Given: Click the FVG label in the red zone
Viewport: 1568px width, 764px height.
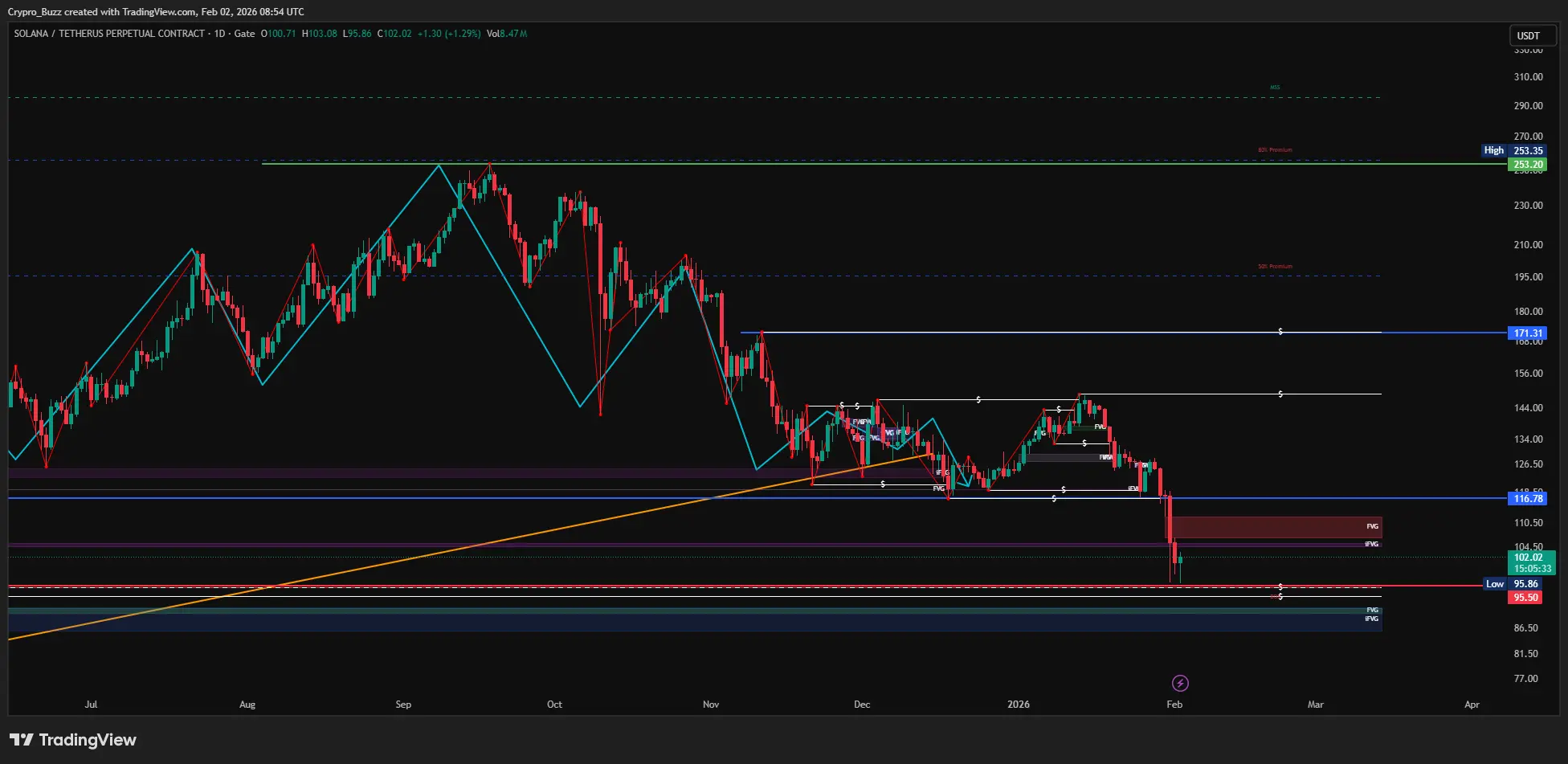Looking at the screenshot, I should pyautogui.click(x=1372, y=527).
